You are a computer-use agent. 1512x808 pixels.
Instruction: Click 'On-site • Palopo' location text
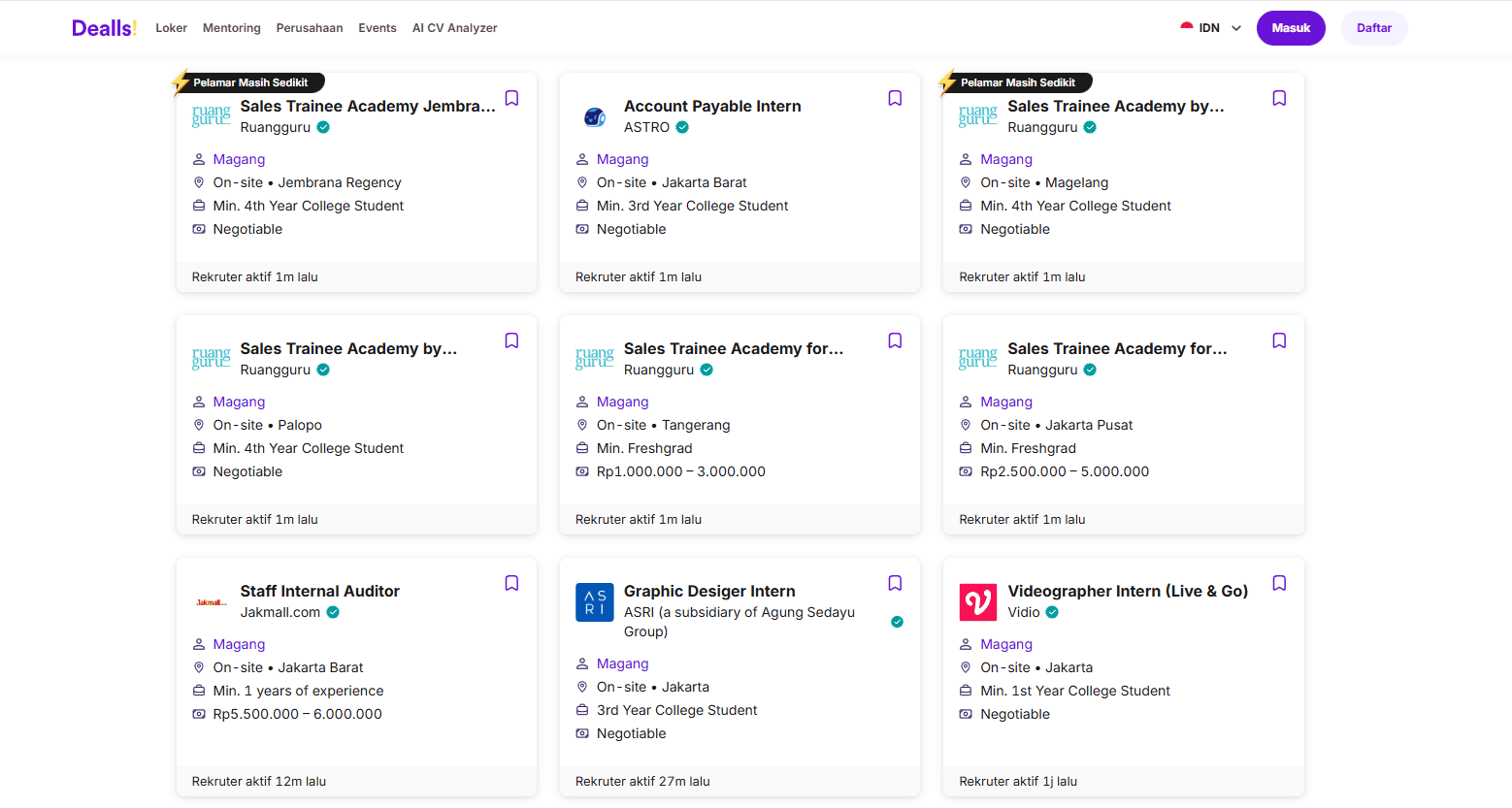pyautogui.click(x=268, y=425)
